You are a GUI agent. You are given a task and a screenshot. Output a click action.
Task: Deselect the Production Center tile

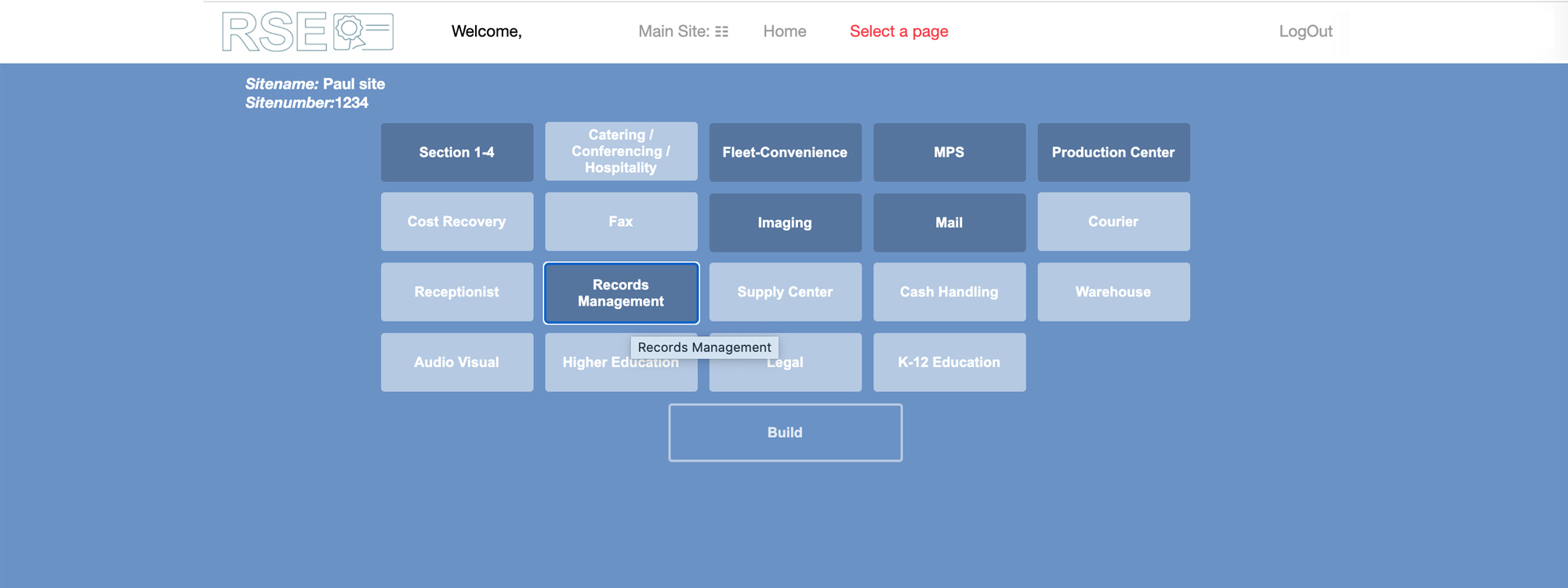click(1112, 152)
